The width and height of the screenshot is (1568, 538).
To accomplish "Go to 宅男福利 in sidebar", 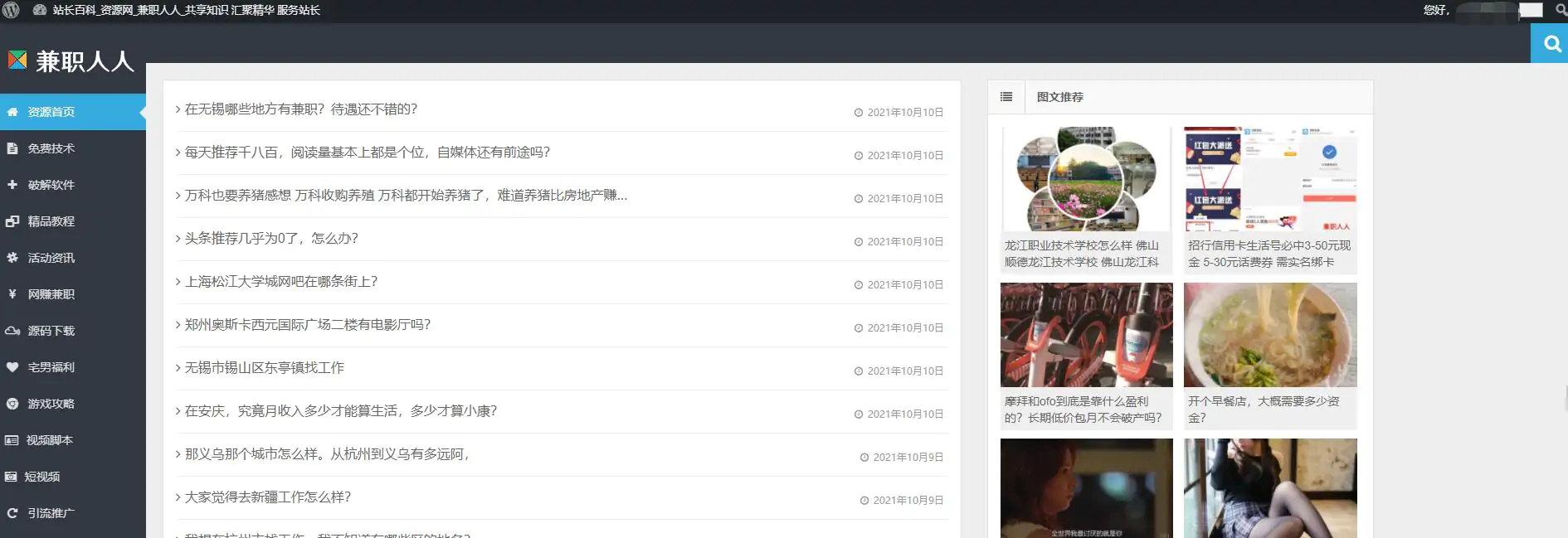I will coord(73,367).
